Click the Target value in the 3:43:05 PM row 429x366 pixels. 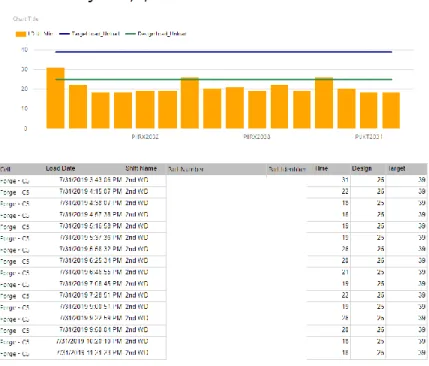pos(422,180)
